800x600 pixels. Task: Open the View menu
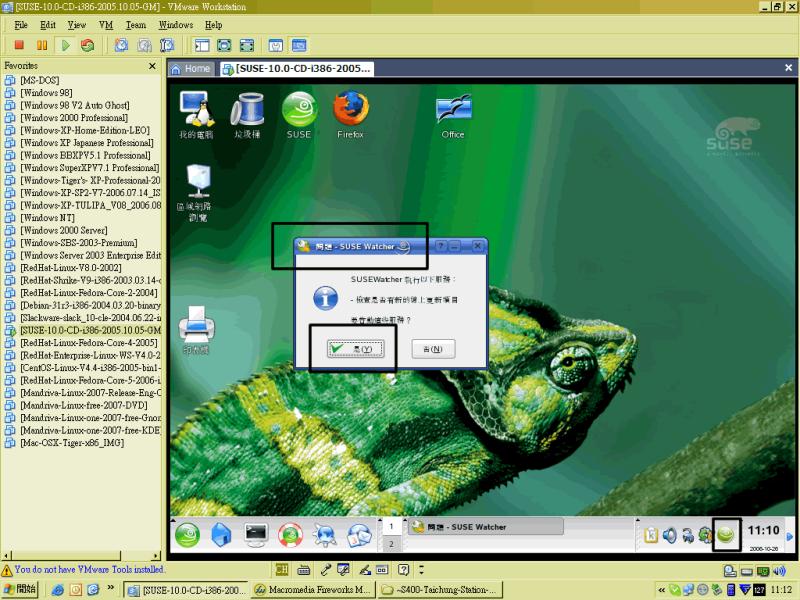click(77, 25)
